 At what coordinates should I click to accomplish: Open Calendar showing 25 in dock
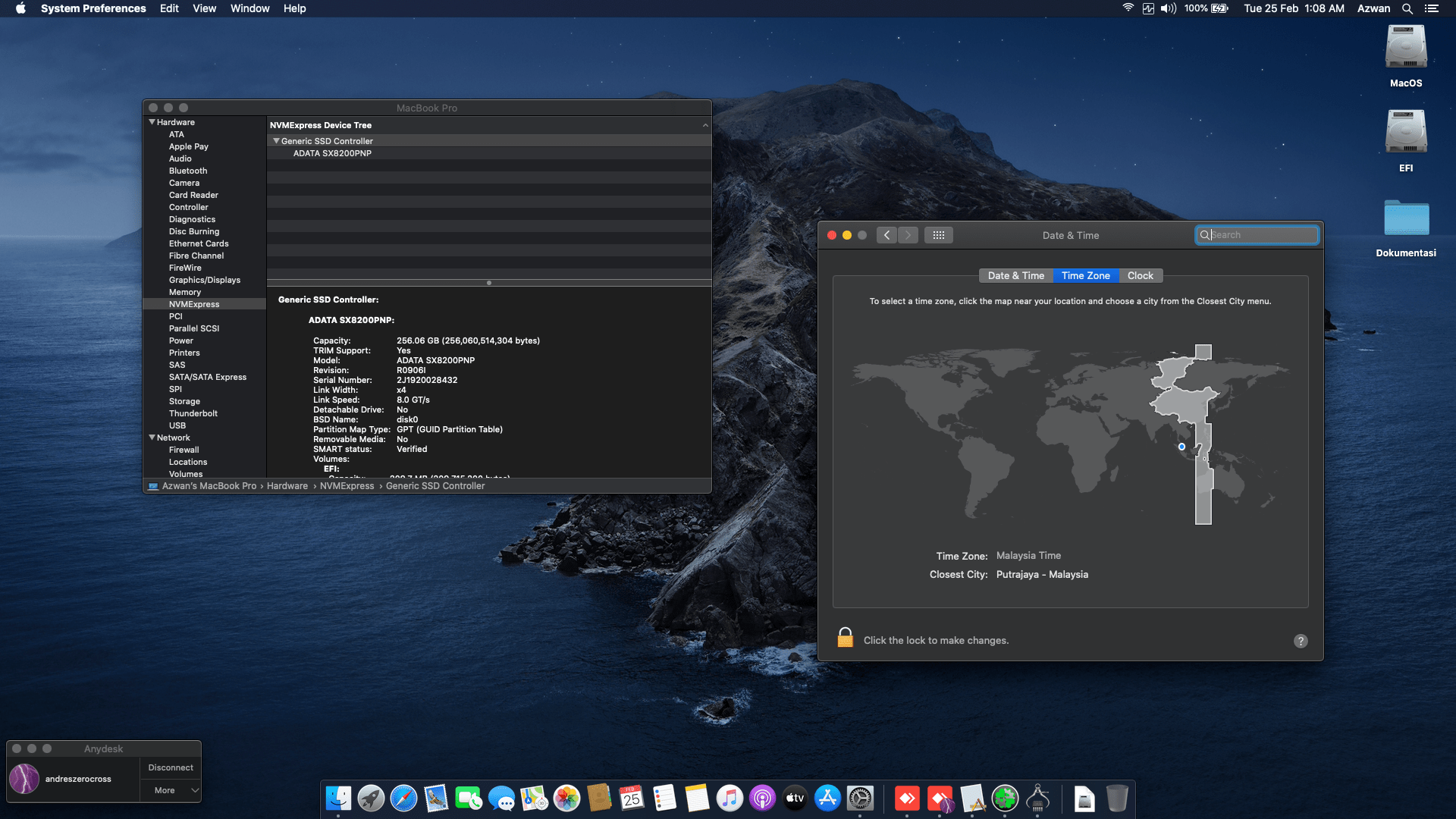pos(632,798)
